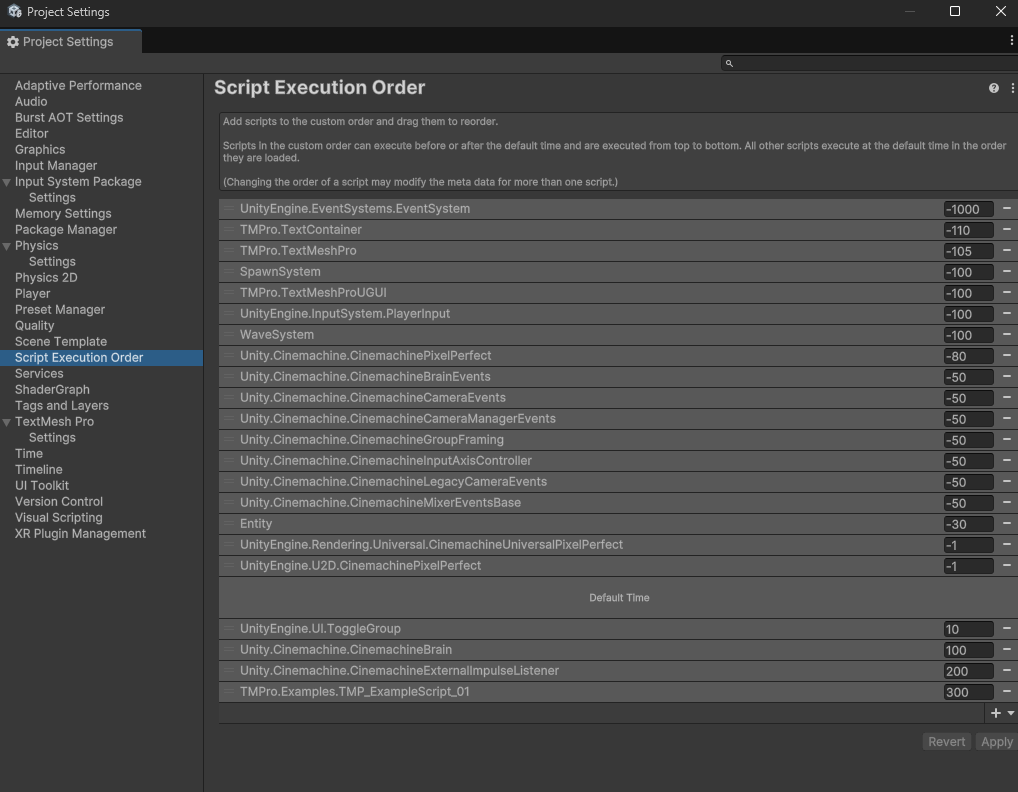Edit the TMPro.TextContainer order value -110

(x=968, y=230)
